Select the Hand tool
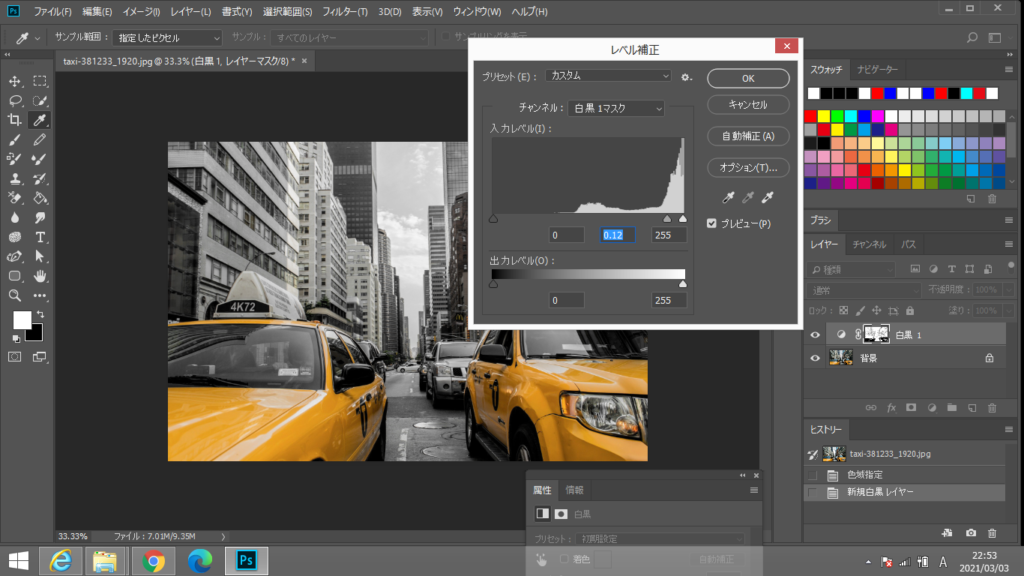This screenshot has height=576, width=1024. pyautogui.click(x=40, y=276)
